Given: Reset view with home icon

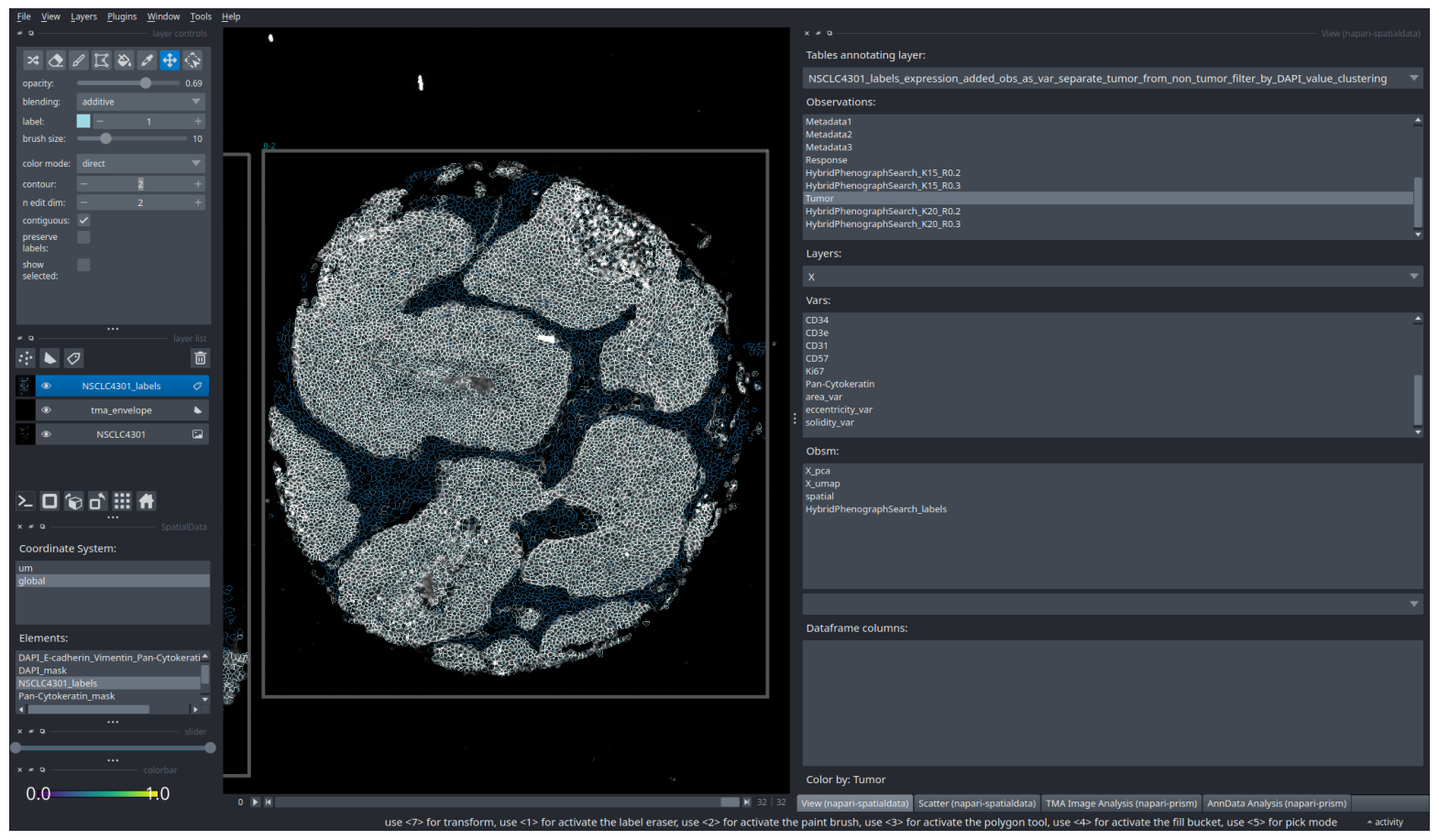Looking at the screenshot, I should 146,501.
